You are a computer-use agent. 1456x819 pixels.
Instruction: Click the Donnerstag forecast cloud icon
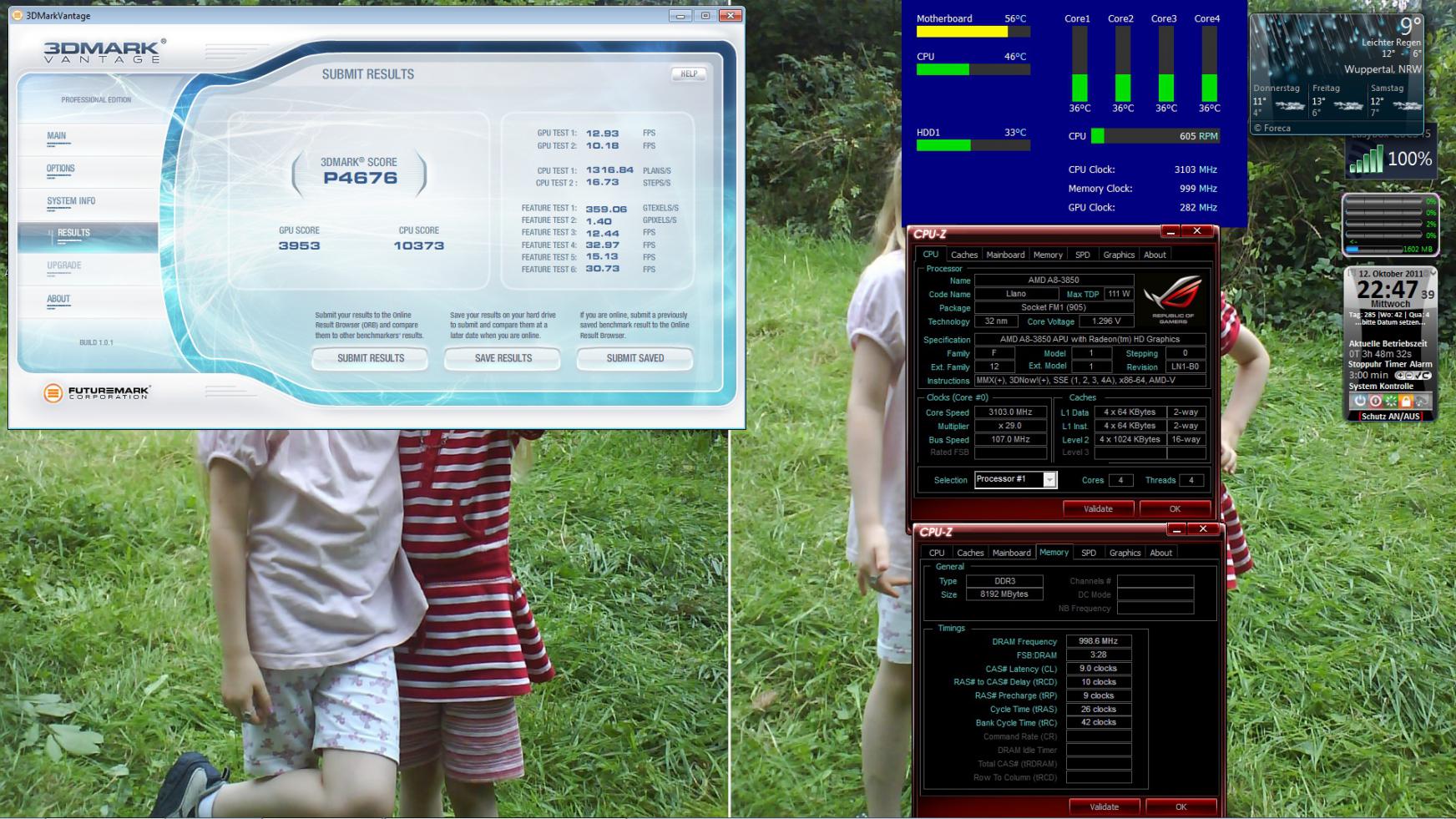coord(1291,106)
